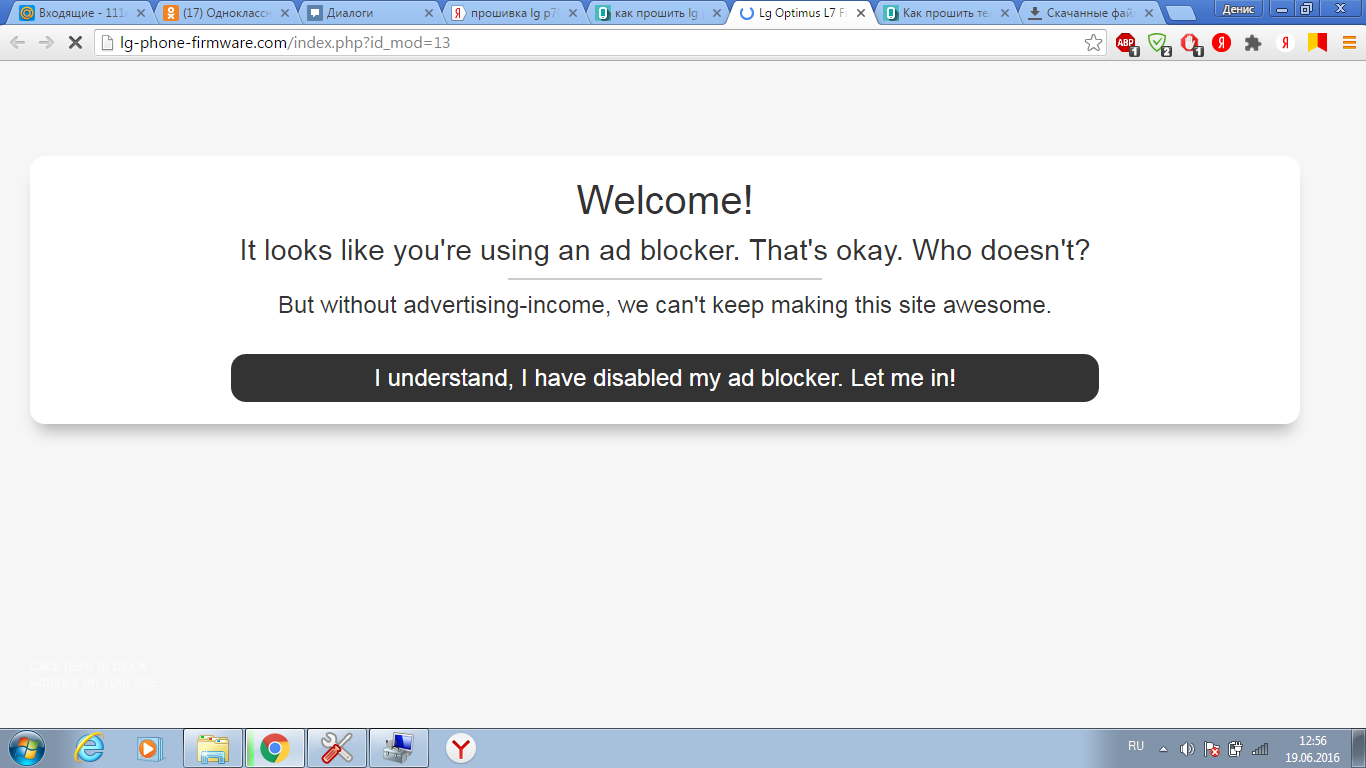Click the AdBlock Plus extension icon
The height and width of the screenshot is (768, 1366).
(1126, 43)
